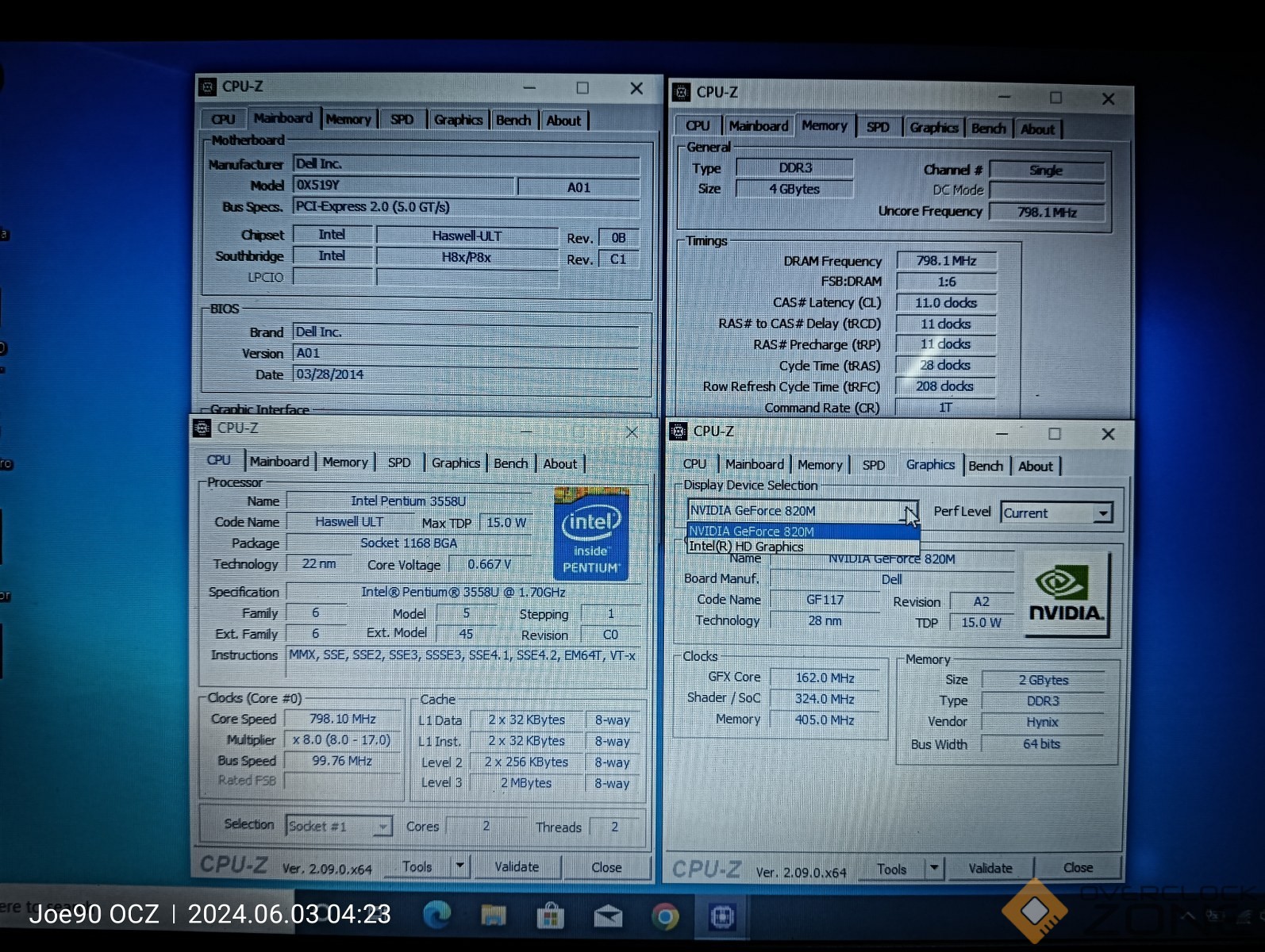
Task: Open the display device selection dropdown
Action: coord(909,511)
